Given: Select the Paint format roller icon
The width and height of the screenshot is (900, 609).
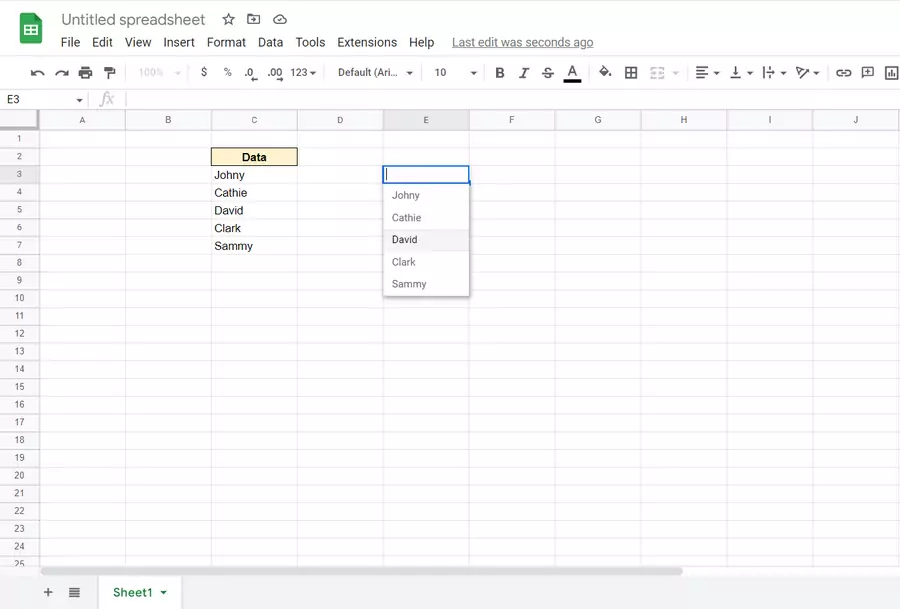Looking at the screenshot, I should click(109, 73).
